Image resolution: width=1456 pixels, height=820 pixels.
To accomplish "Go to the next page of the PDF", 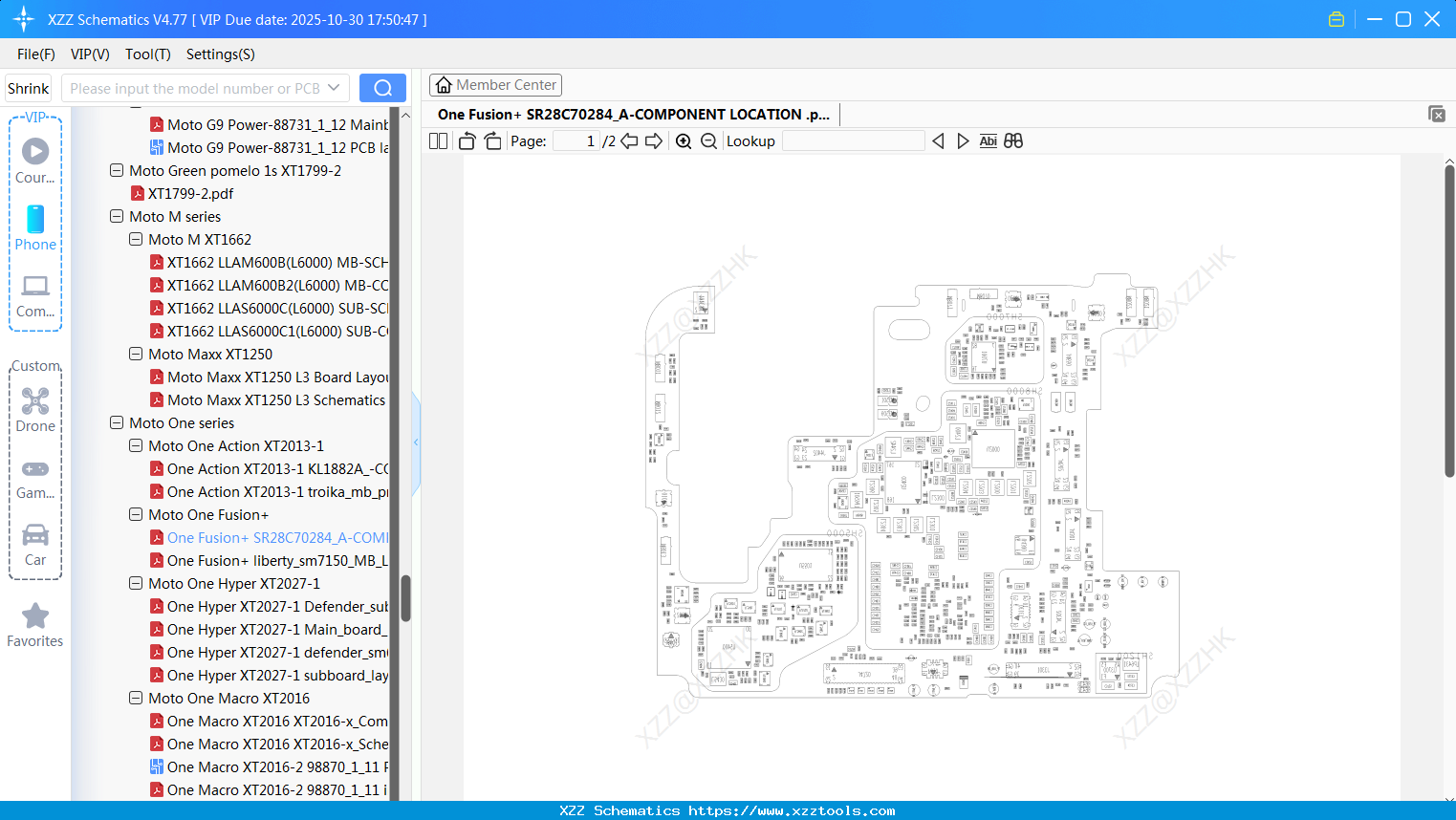I will [x=656, y=140].
